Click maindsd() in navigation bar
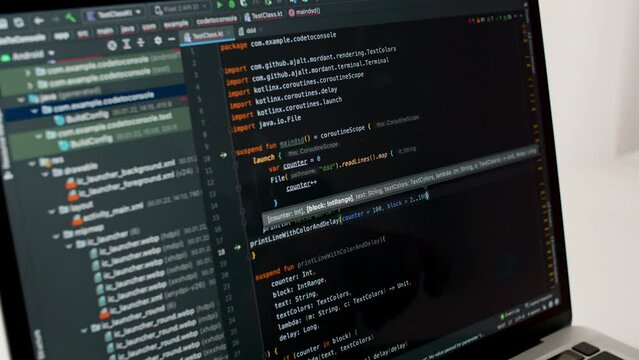Screen dimensions: 639x360 click(304, 12)
